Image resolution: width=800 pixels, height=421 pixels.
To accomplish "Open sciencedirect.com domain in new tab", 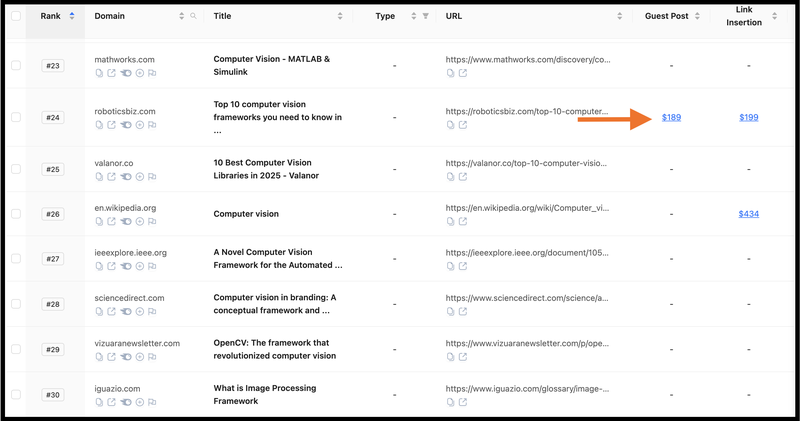I will tap(111, 311).
